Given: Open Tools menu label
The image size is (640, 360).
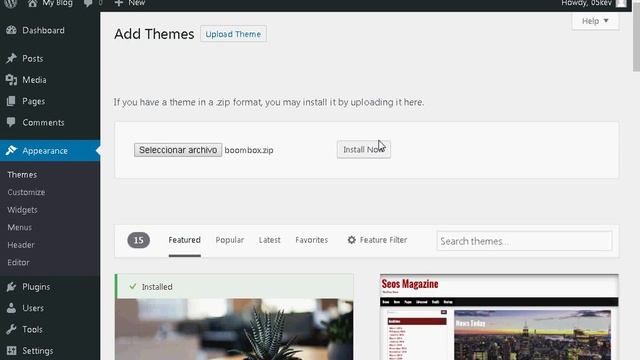Looking at the screenshot, I should (x=32, y=329).
